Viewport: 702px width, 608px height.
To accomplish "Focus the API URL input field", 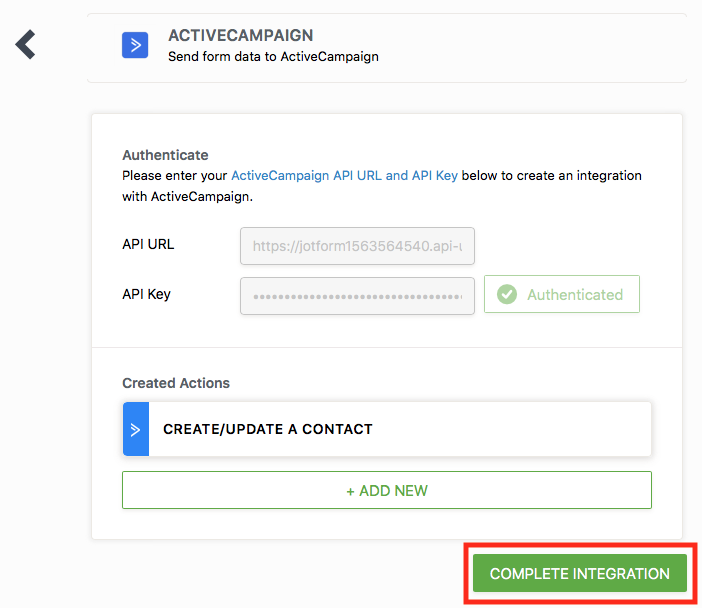I will point(357,246).
